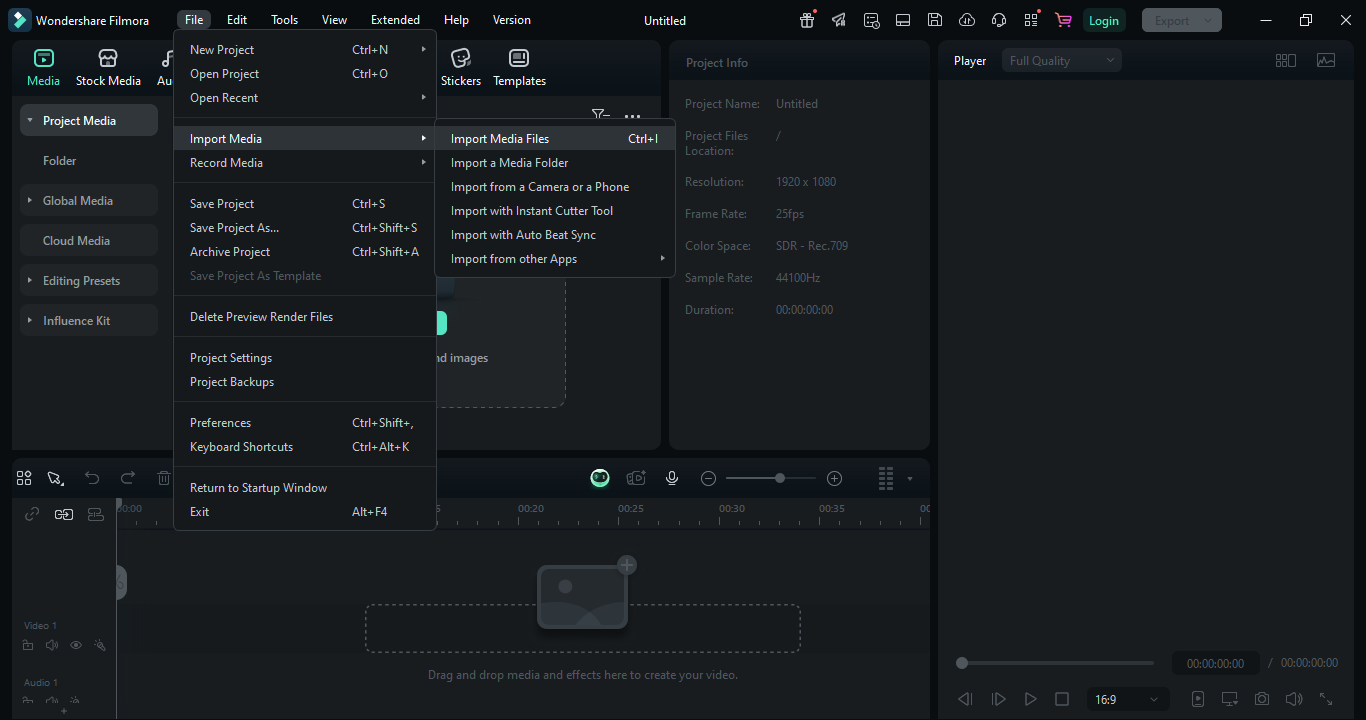
Task: Open the Stickers tab
Action: 461,68
